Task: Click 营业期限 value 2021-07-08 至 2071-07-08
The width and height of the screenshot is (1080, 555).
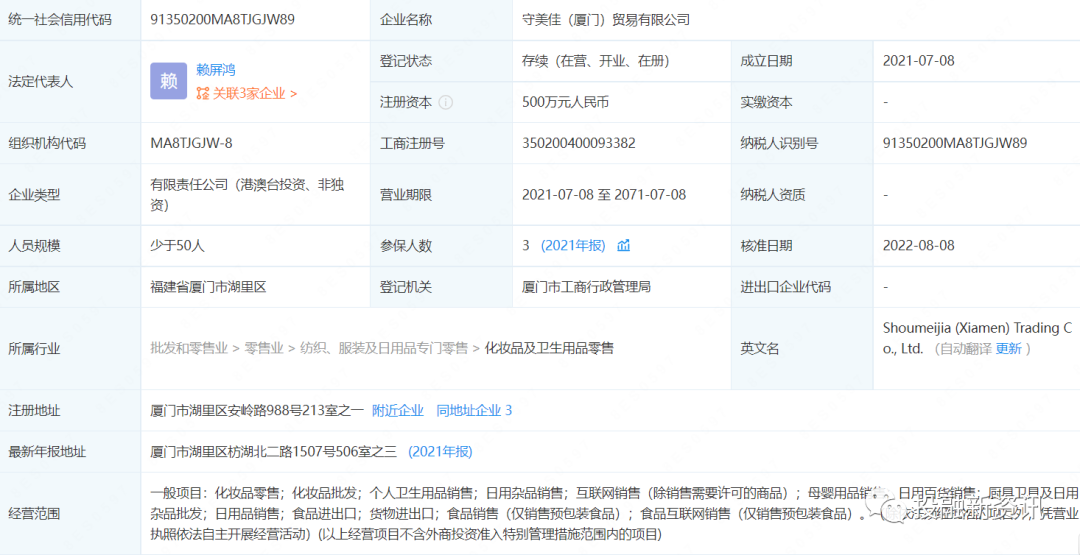Action: coord(604,195)
